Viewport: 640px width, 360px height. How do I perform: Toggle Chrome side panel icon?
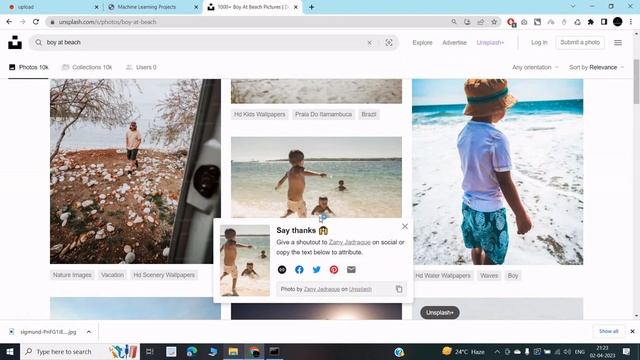[604, 22]
